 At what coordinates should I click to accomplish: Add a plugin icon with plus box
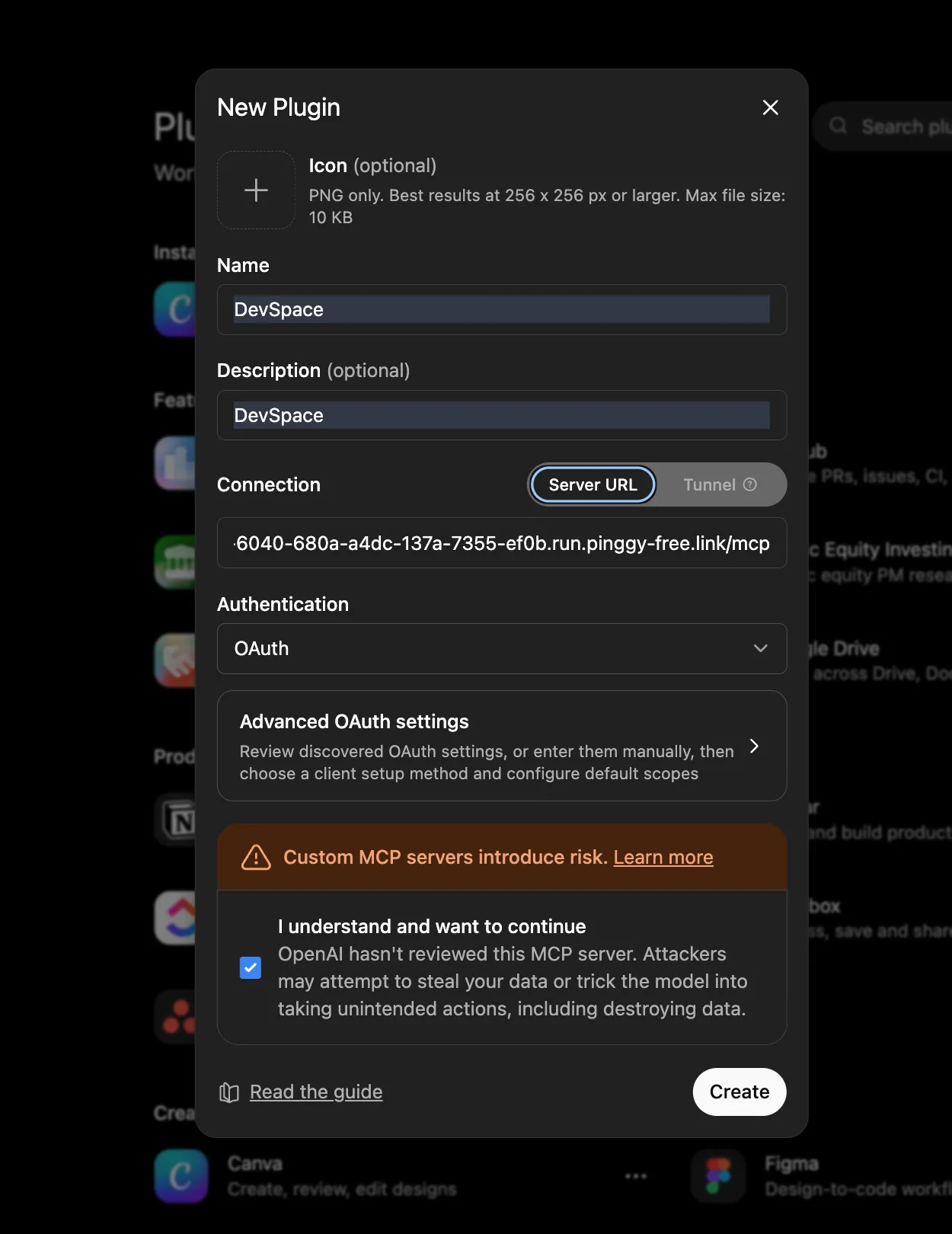pyautogui.click(x=256, y=190)
